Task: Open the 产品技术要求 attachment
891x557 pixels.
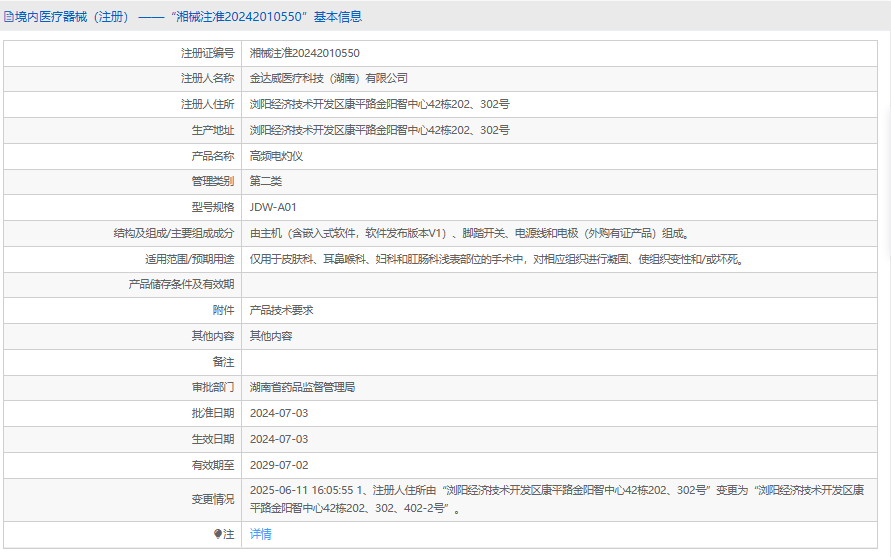Action: pyautogui.click(x=281, y=310)
